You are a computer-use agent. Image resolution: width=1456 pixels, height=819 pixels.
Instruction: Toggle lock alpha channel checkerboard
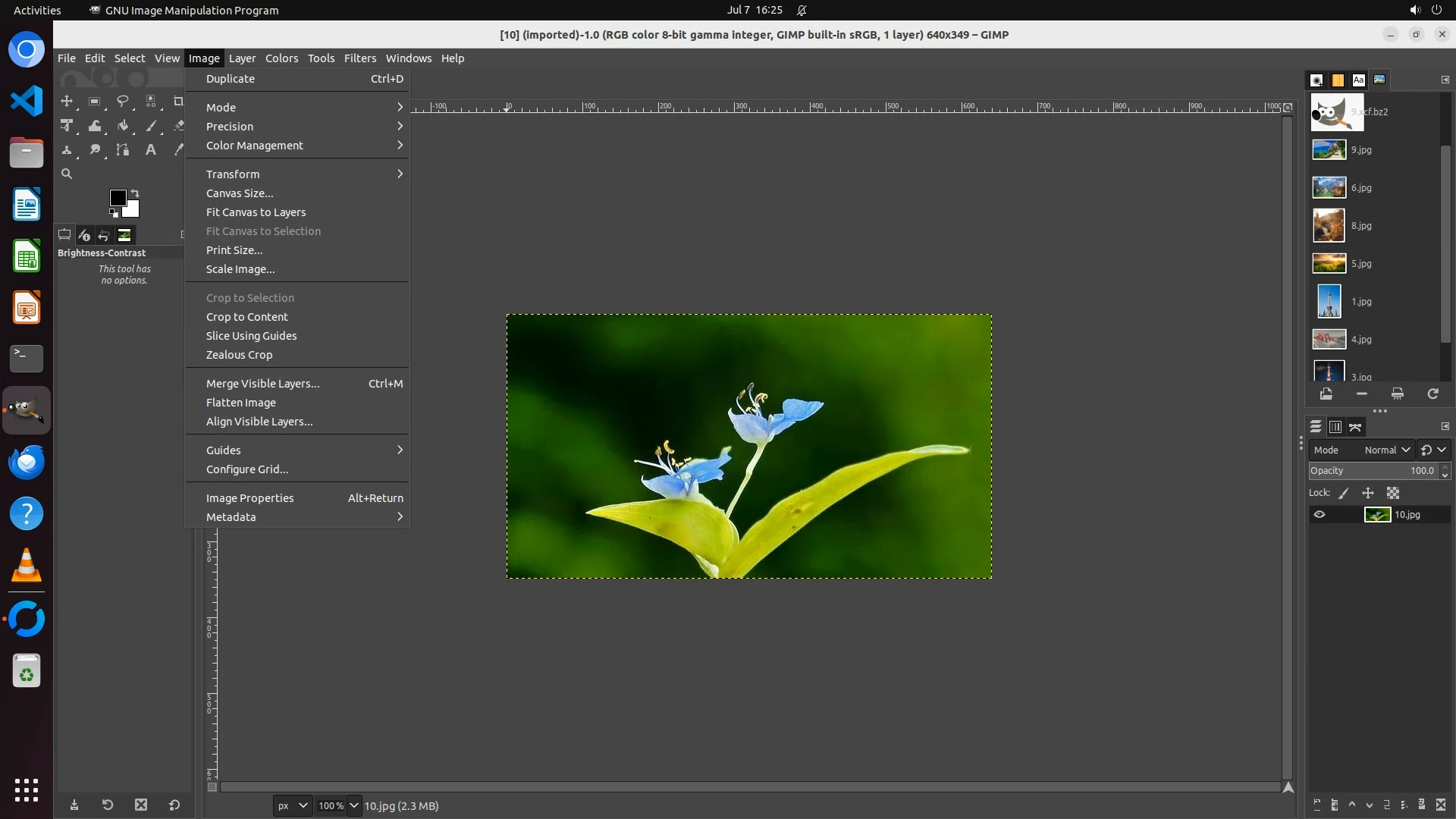pyautogui.click(x=1393, y=493)
